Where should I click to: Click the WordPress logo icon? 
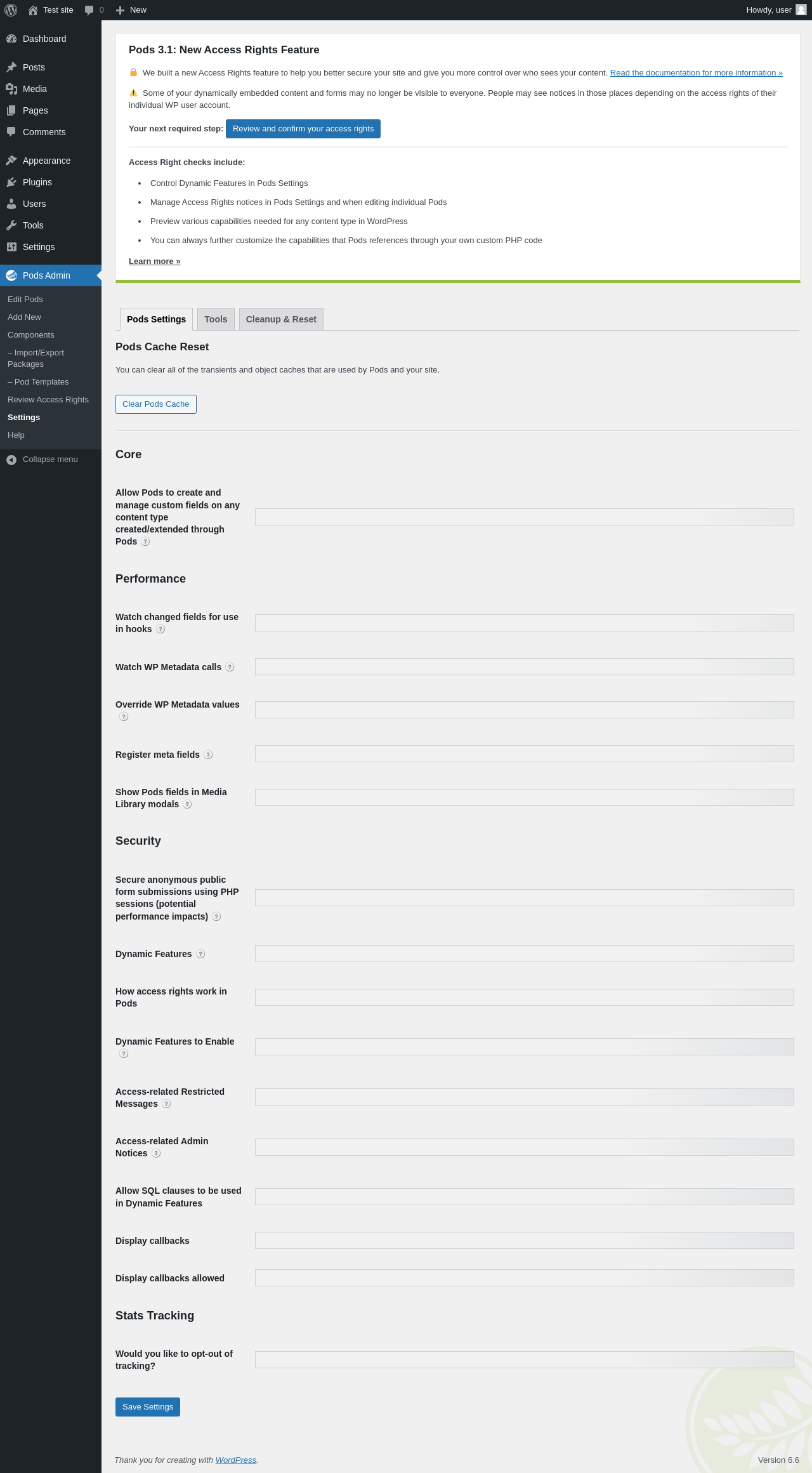tap(11, 10)
